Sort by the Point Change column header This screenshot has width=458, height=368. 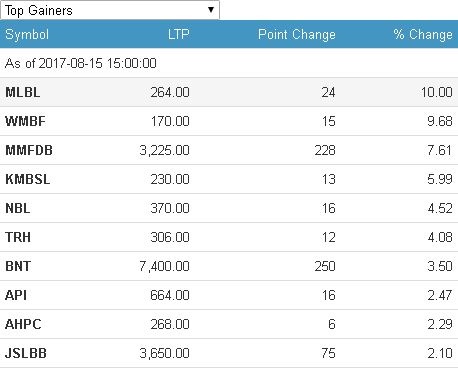(x=297, y=35)
